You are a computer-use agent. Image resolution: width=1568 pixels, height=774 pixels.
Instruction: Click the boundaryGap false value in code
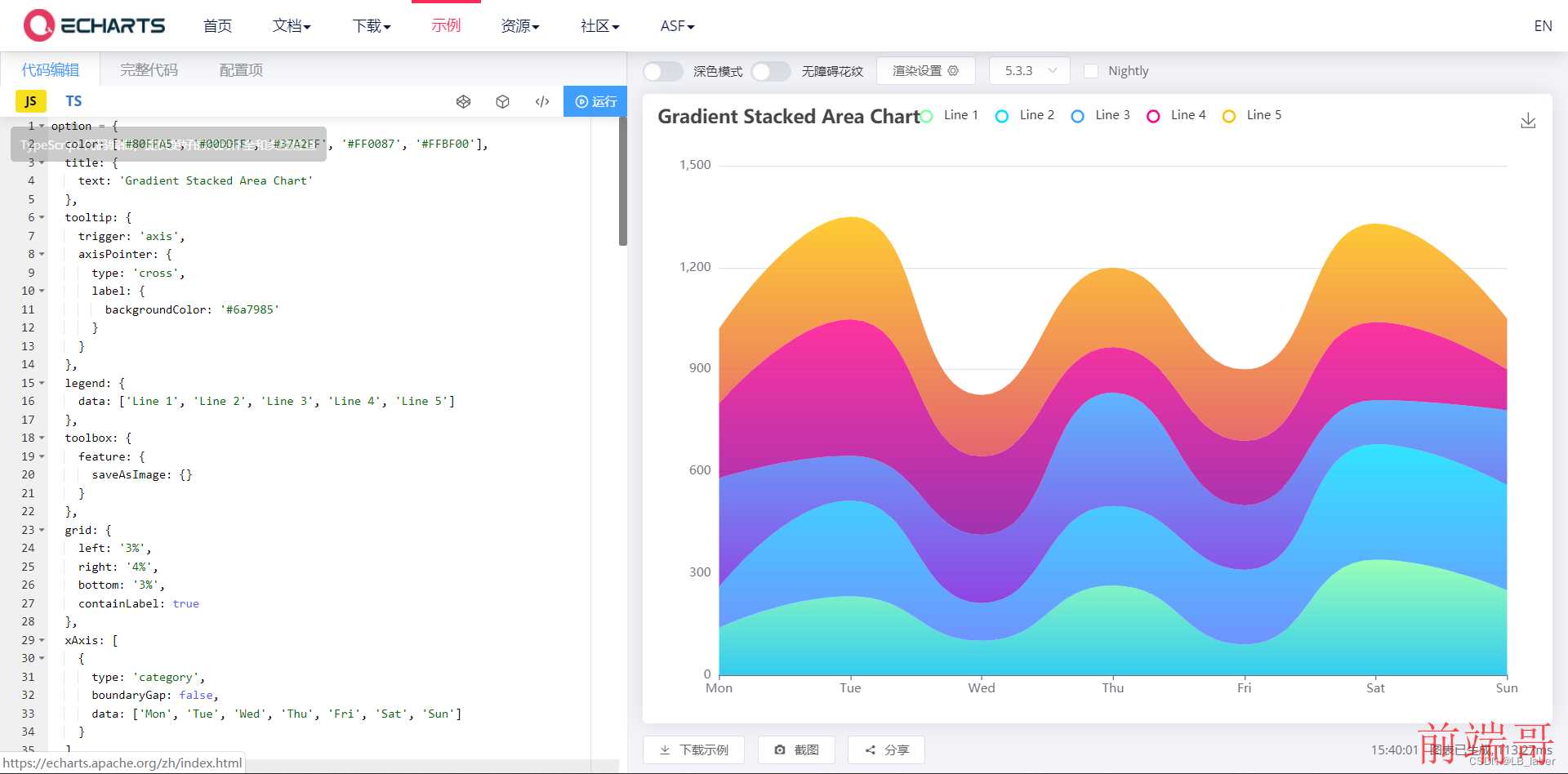(196, 696)
